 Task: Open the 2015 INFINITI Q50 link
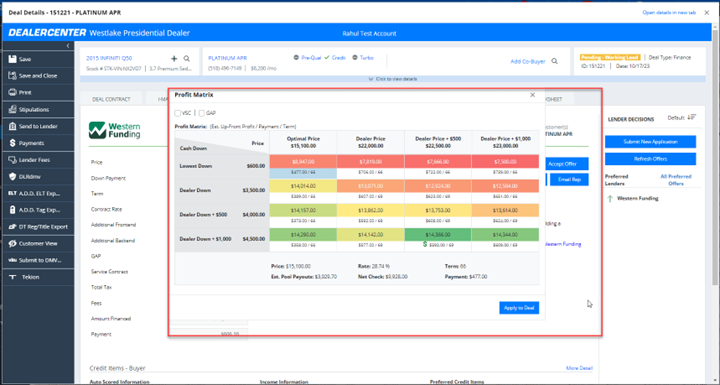(109, 58)
